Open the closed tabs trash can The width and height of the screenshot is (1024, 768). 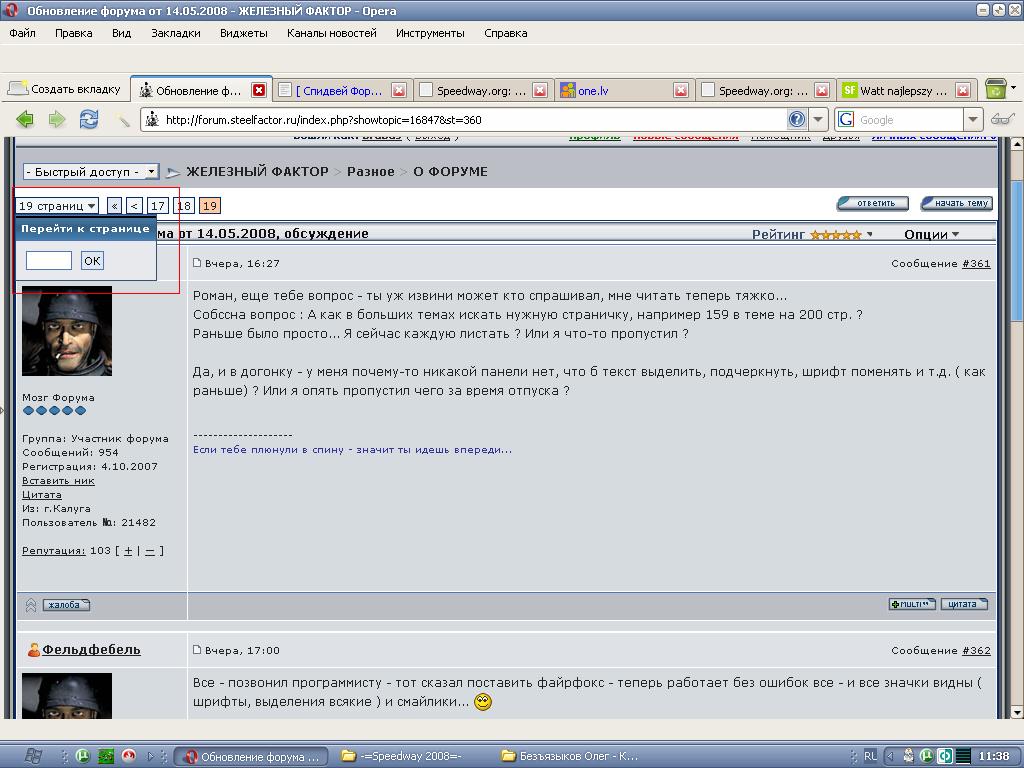point(995,90)
